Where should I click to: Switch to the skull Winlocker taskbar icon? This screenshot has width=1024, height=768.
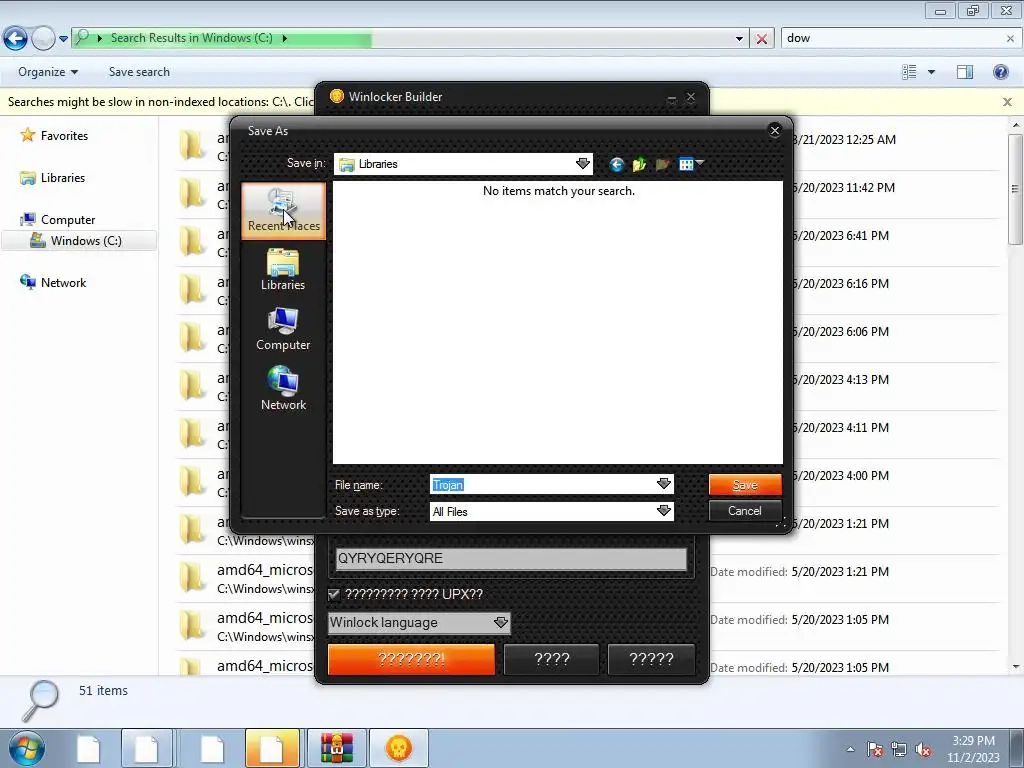399,748
